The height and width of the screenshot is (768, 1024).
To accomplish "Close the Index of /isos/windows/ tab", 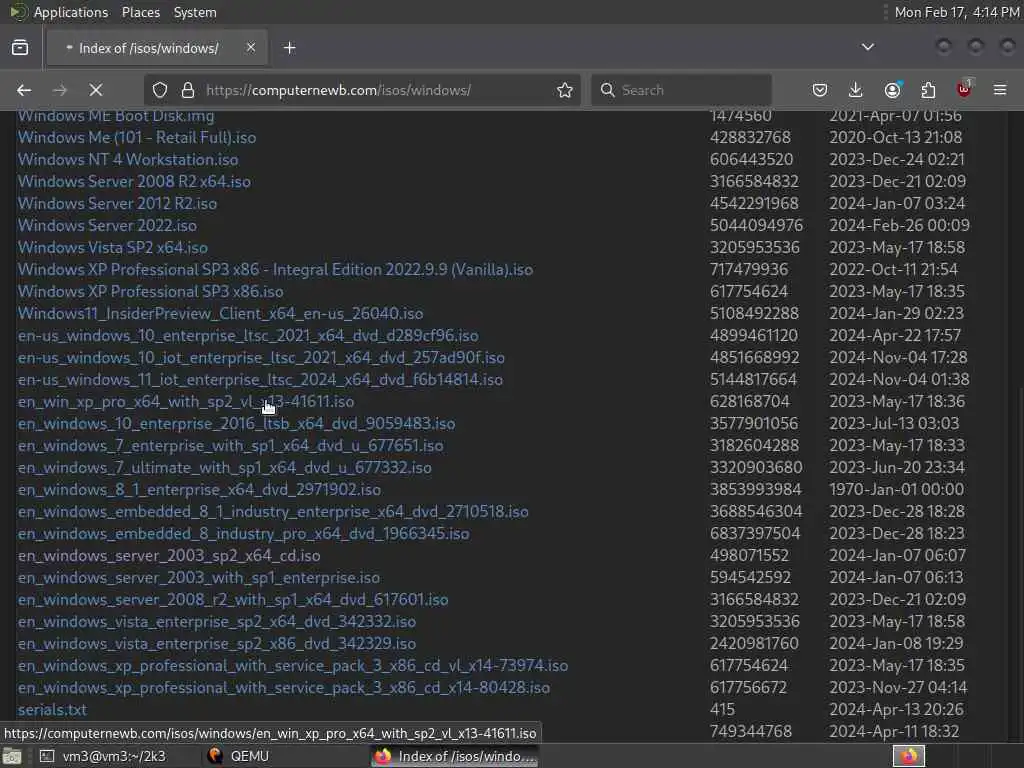I will 251,47.
